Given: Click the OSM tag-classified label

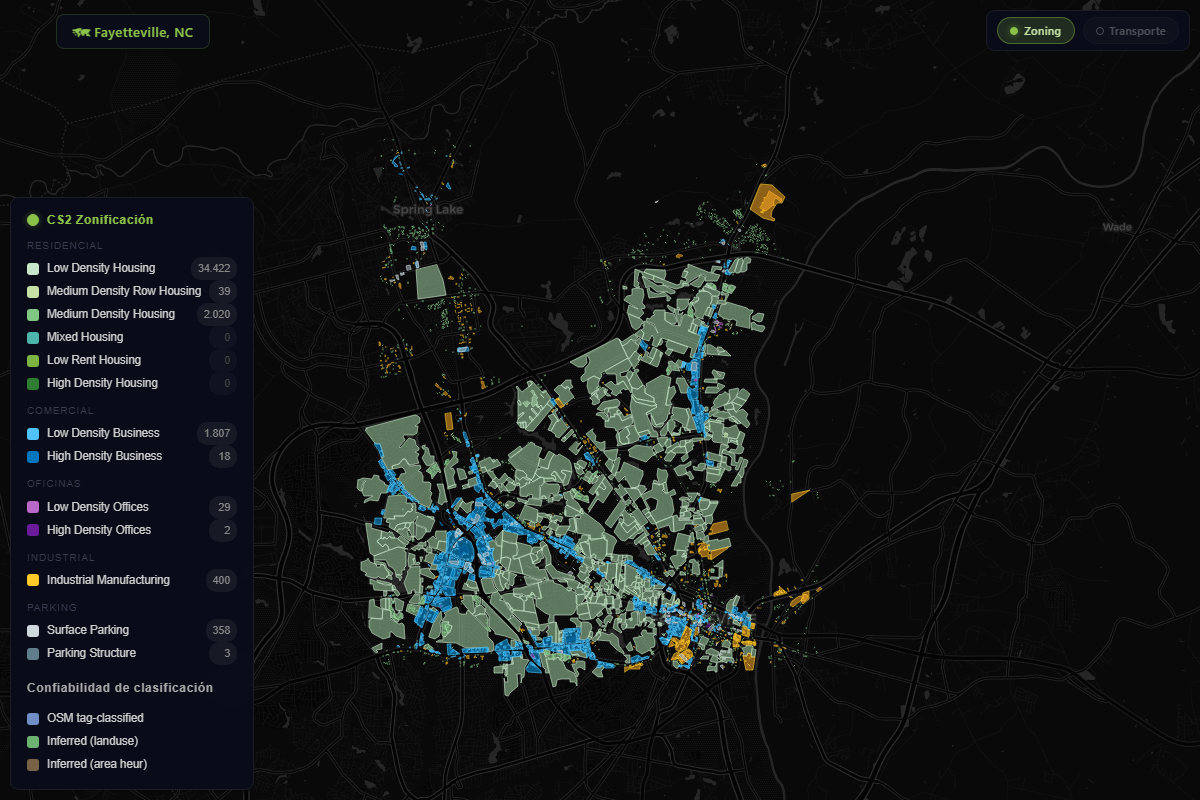Looking at the screenshot, I should coord(95,718).
